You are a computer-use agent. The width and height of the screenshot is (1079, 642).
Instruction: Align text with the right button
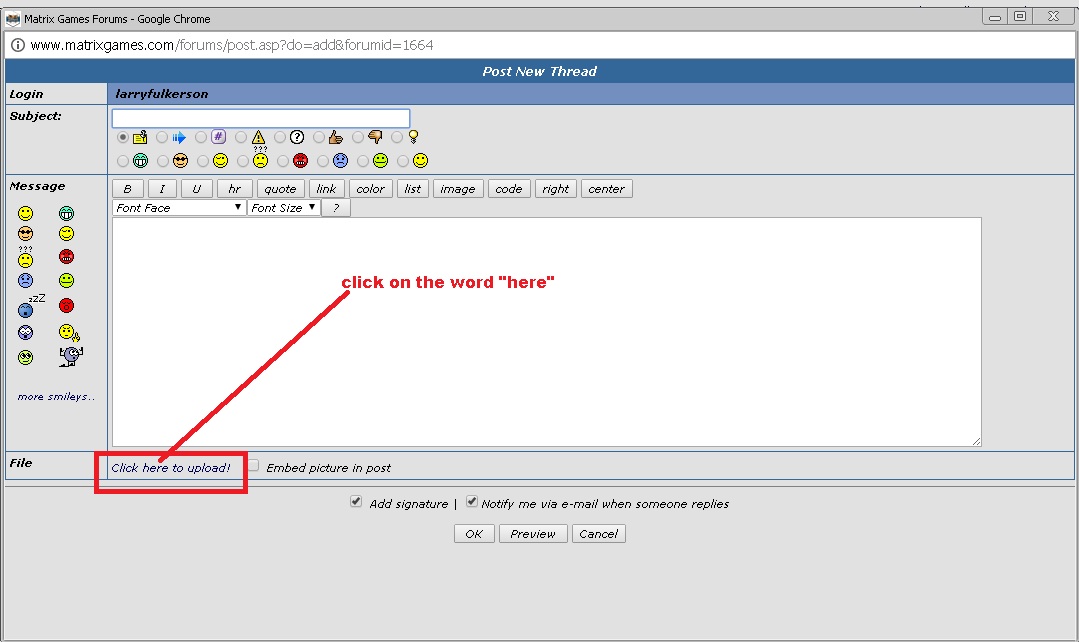pyautogui.click(x=555, y=189)
